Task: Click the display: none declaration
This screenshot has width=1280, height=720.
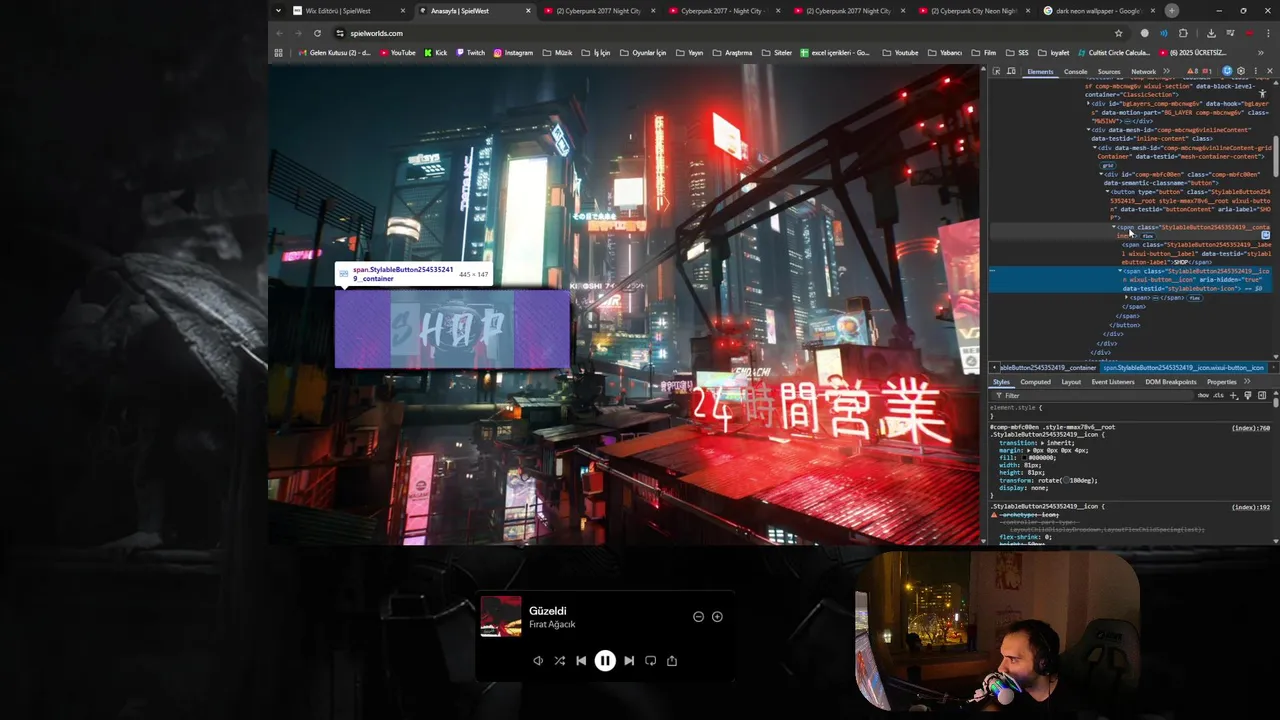Action: pos(1024,488)
